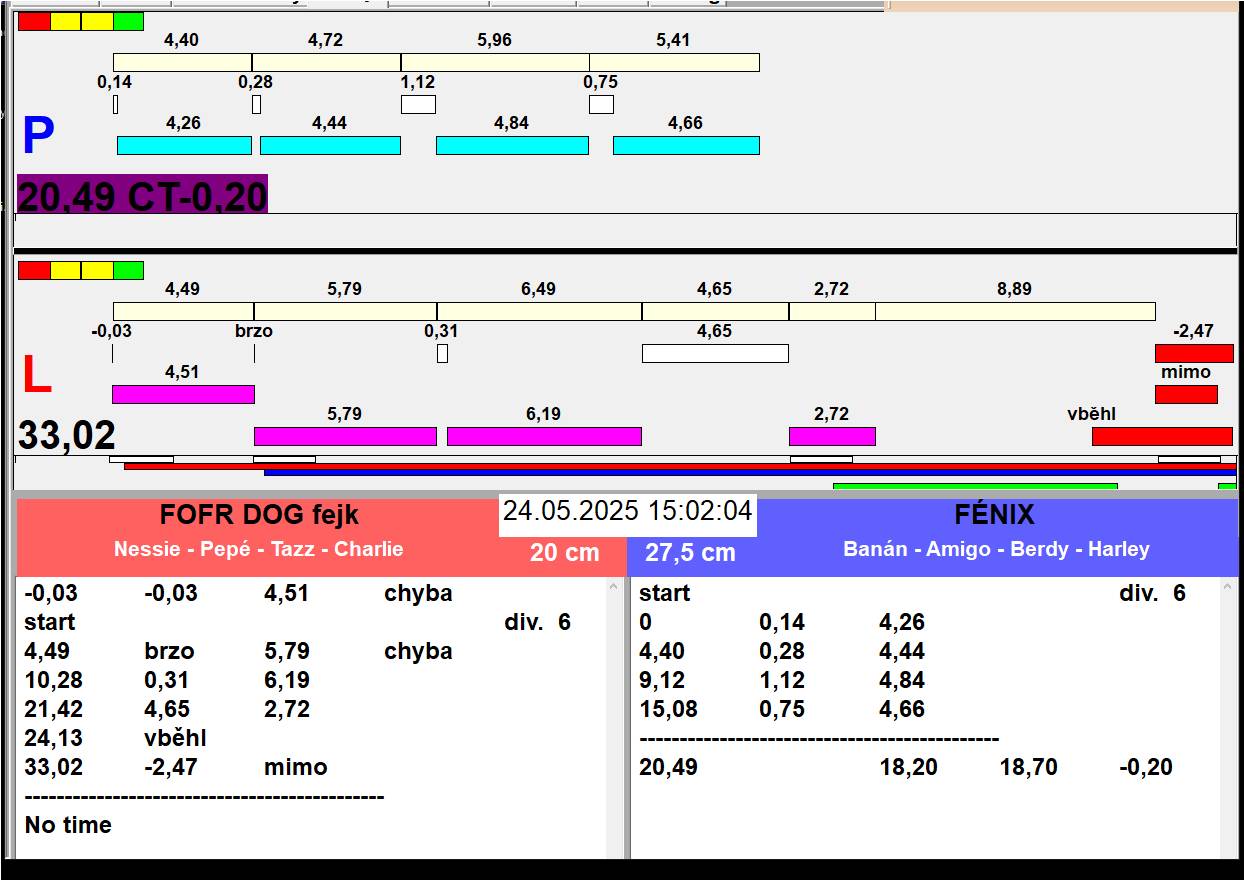
Task: Click the FOFR DOG fejk team header
Action: tap(259, 516)
